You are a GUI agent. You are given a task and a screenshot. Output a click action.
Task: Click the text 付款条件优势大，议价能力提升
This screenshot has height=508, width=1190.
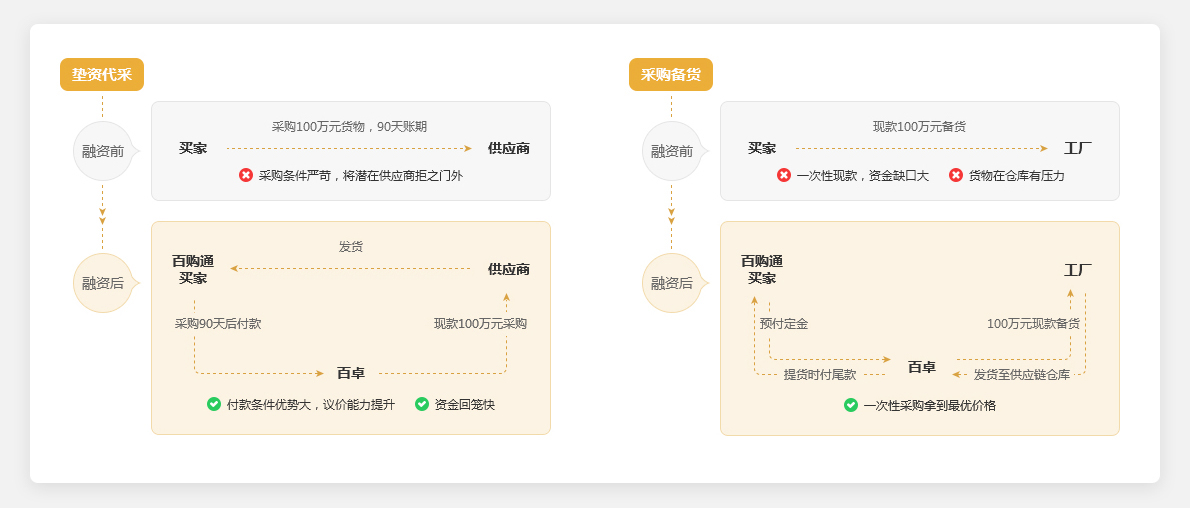click(x=310, y=404)
